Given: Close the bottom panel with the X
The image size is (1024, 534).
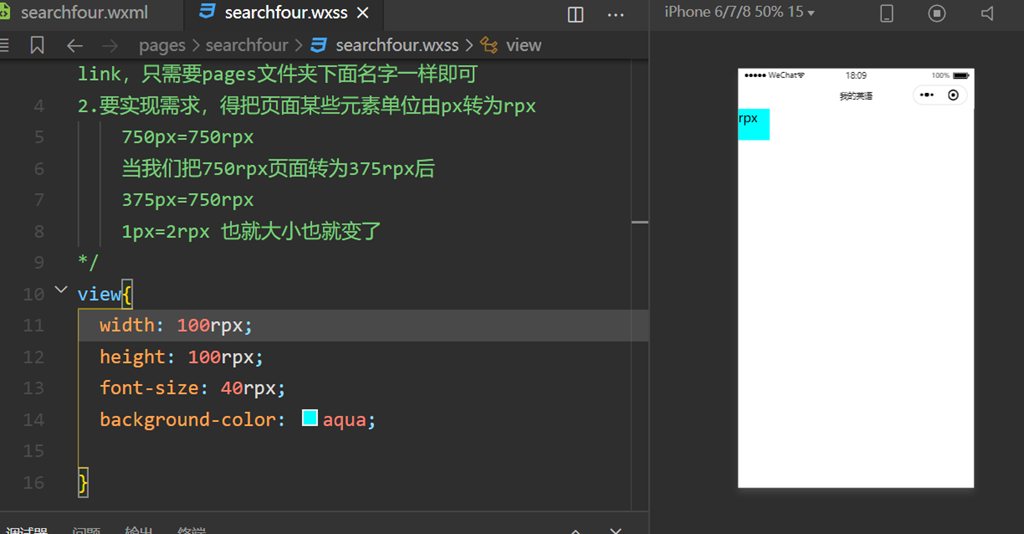Looking at the screenshot, I should (x=616, y=531).
